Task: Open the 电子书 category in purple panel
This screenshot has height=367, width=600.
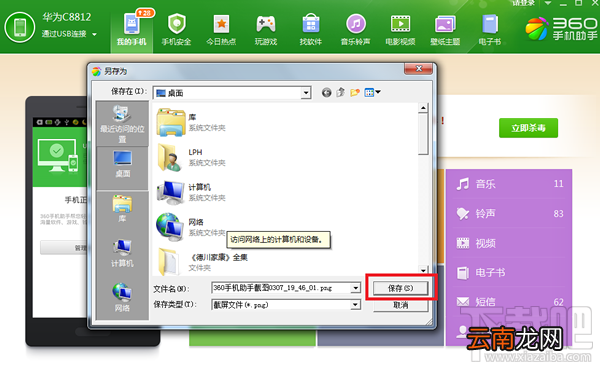Action: [x=510, y=272]
